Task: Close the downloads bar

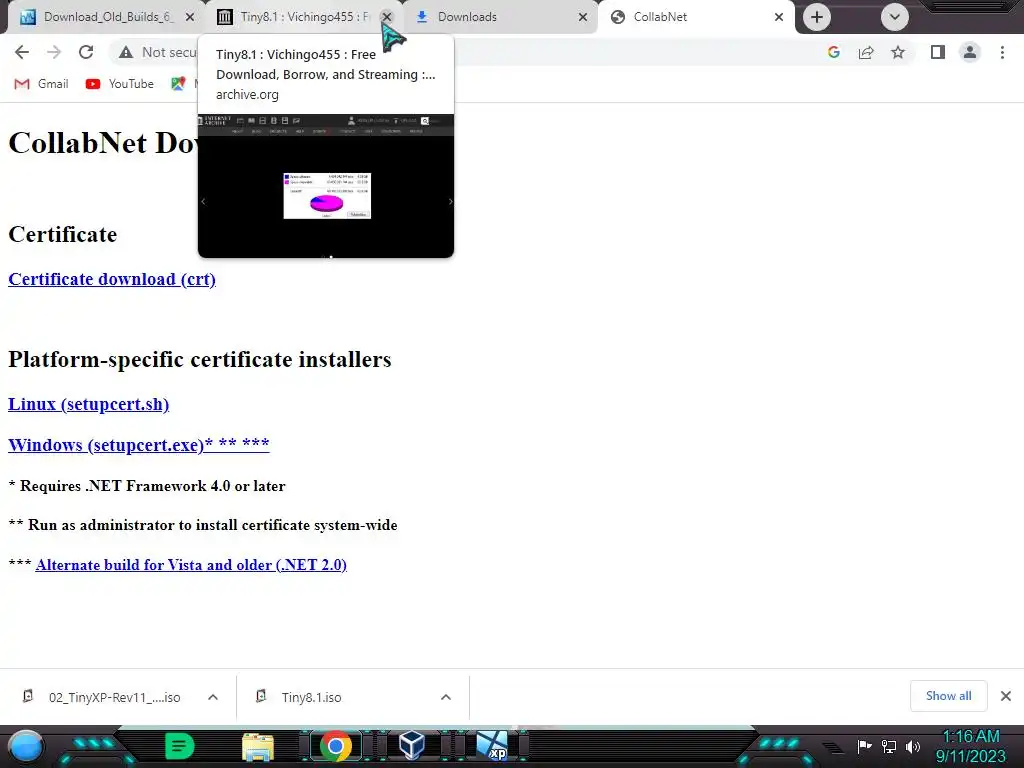Action: coord(1006,696)
